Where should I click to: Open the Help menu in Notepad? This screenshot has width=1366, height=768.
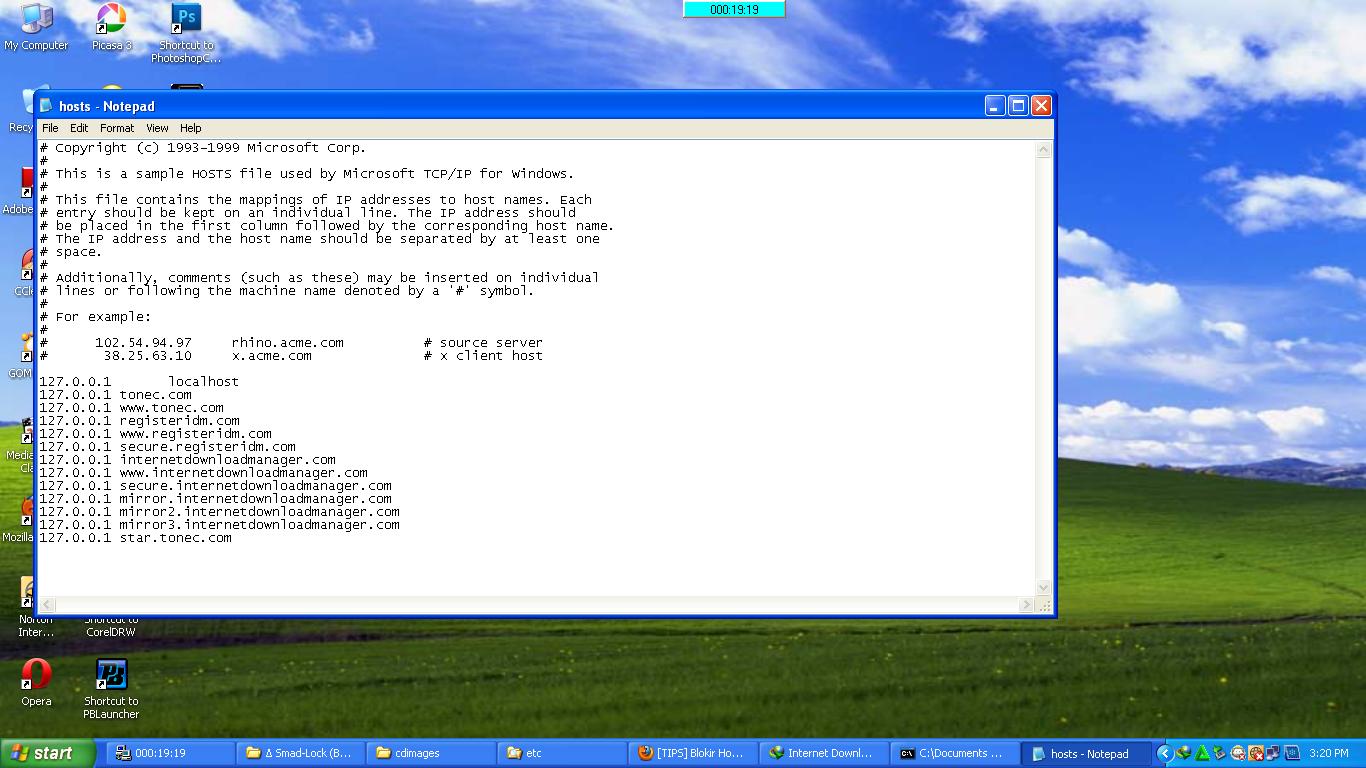190,128
